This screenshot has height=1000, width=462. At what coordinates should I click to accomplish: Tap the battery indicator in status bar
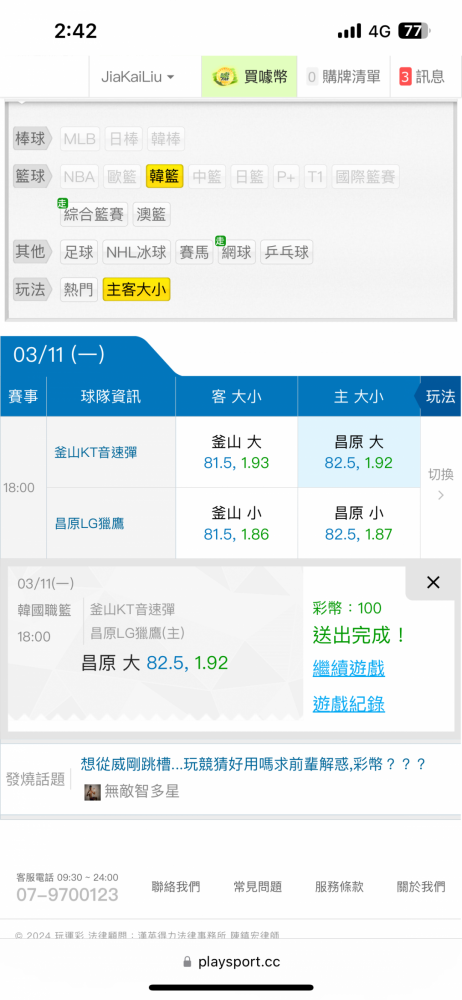414,31
